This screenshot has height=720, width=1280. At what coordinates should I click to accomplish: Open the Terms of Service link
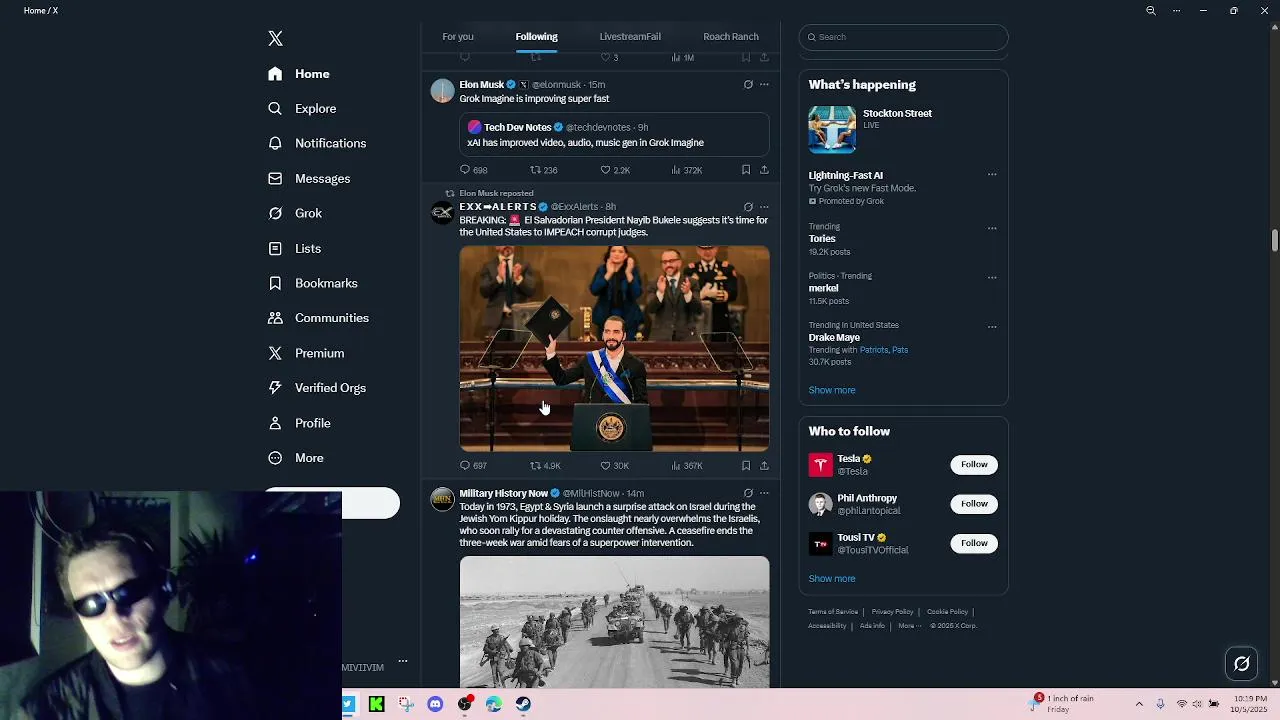833,612
